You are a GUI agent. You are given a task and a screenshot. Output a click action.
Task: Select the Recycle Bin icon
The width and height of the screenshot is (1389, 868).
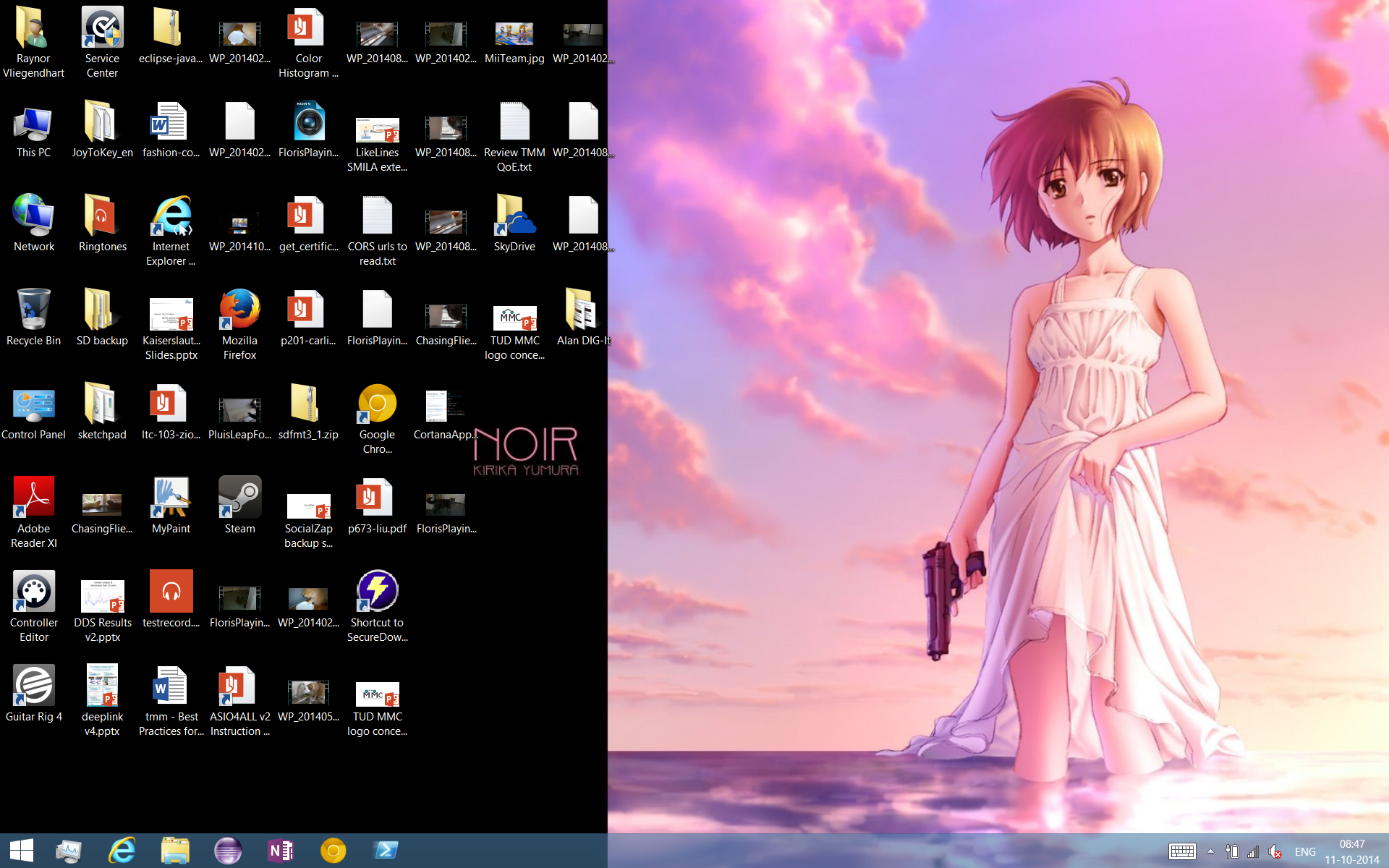34,310
